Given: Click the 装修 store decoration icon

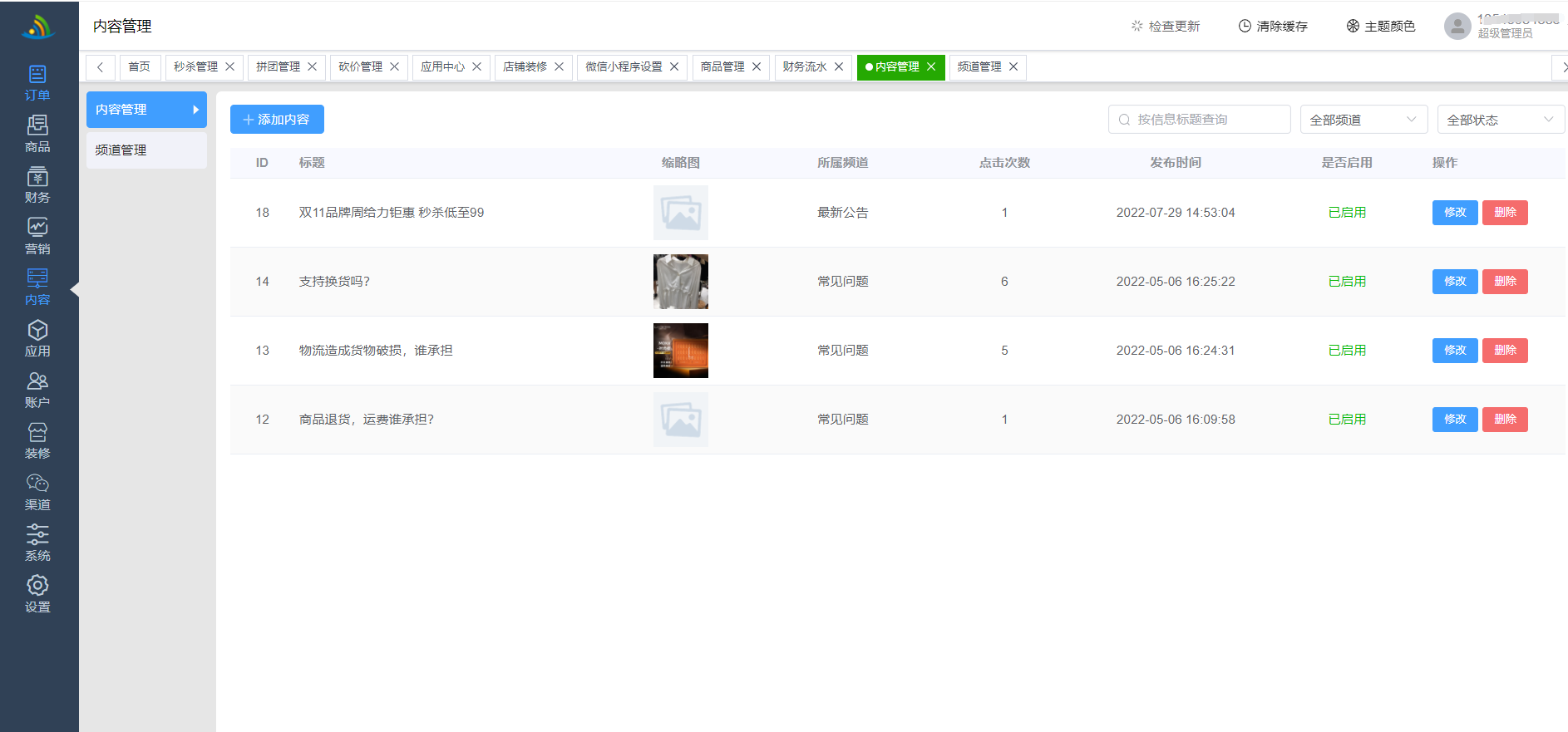Looking at the screenshot, I should 37,441.
